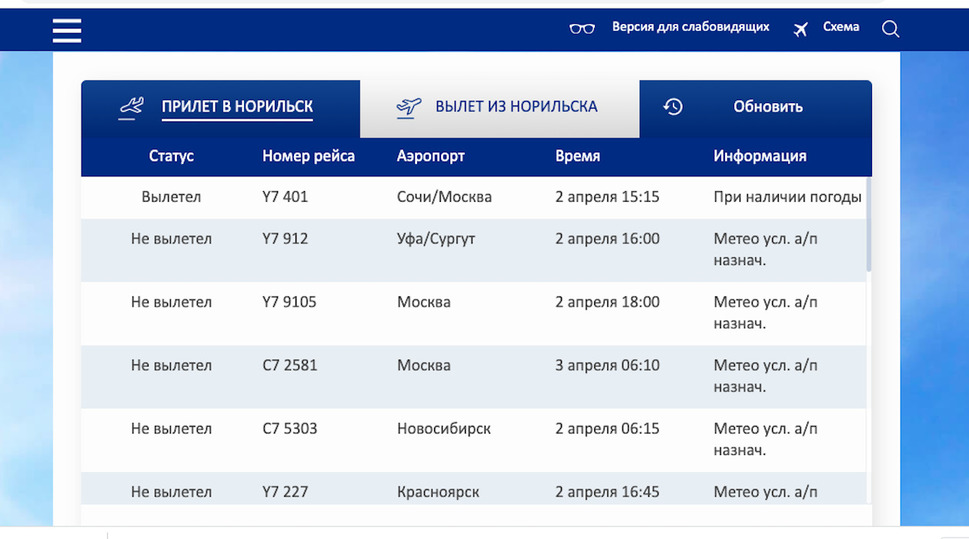The width and height of the screenshot is (969, 539).
Task: Select time 2 апреля 16:45
Action: point(607,492)
